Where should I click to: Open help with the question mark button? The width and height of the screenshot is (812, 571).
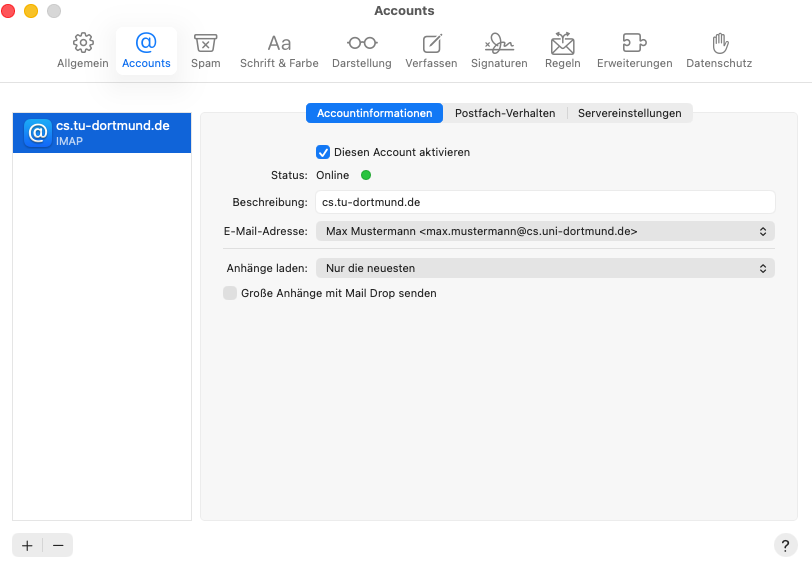pyautogui.click(x=786, y=545)
